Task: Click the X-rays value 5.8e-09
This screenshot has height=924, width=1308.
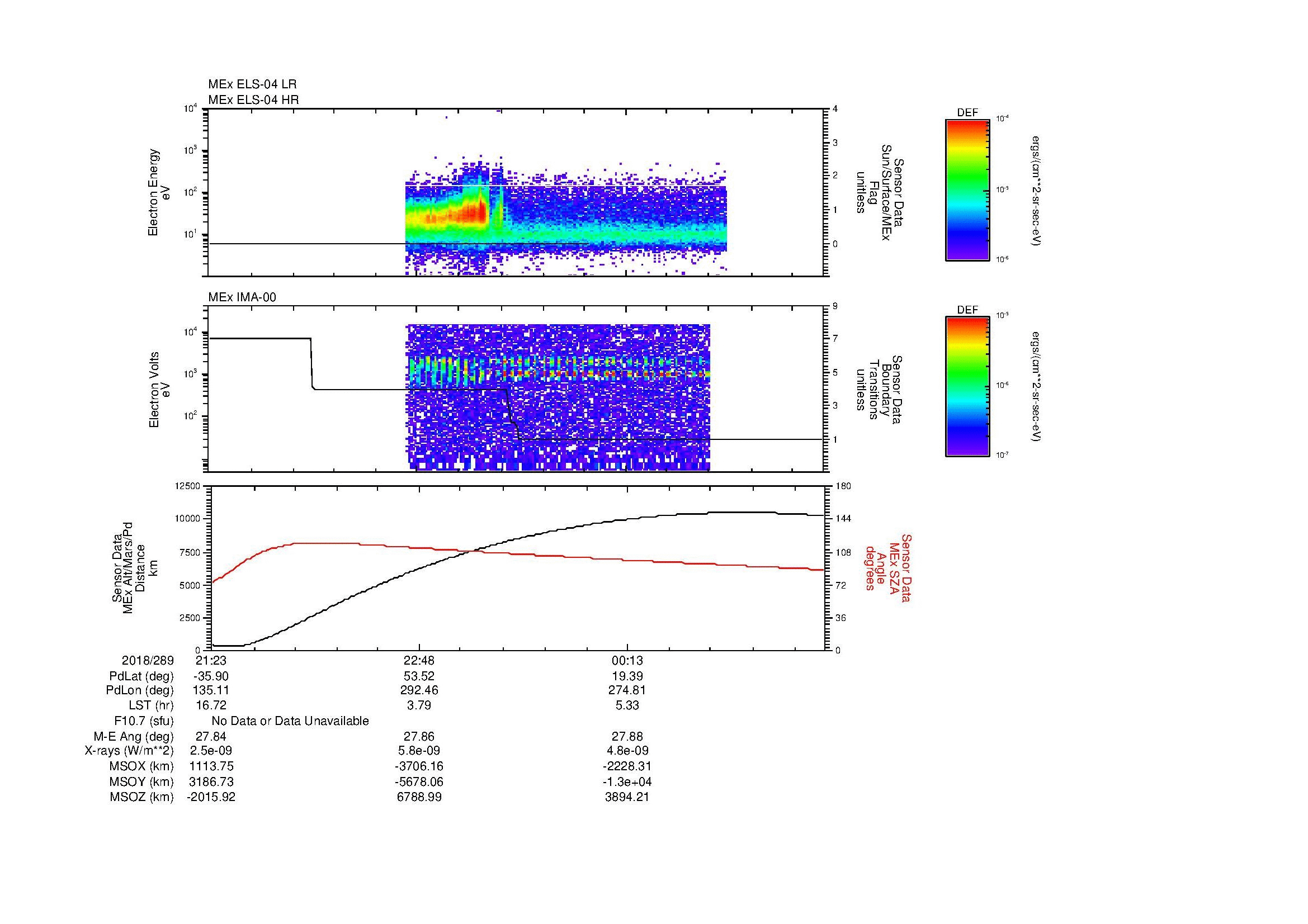Action: 419,751
